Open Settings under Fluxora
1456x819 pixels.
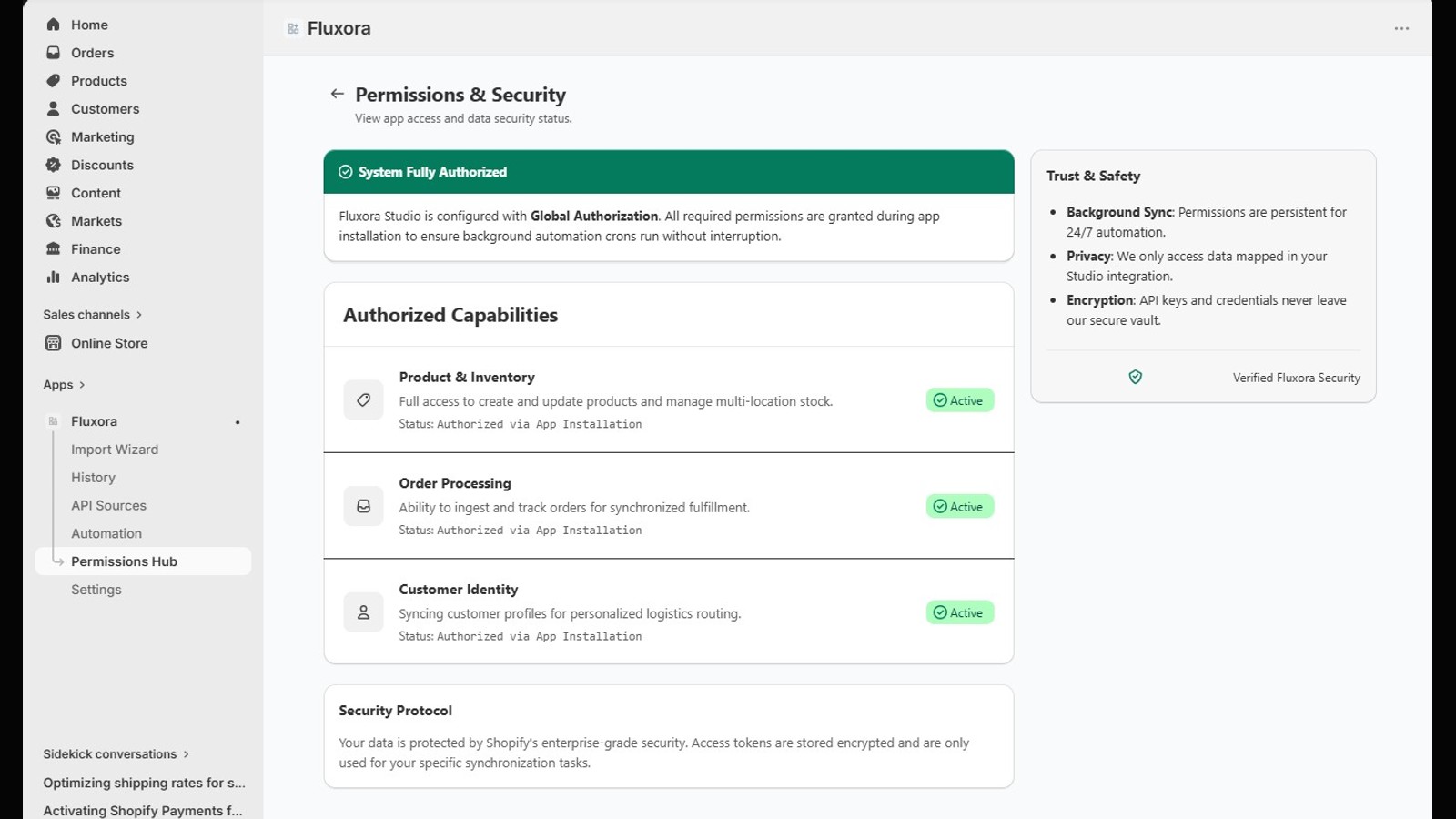tap(96, 590)
